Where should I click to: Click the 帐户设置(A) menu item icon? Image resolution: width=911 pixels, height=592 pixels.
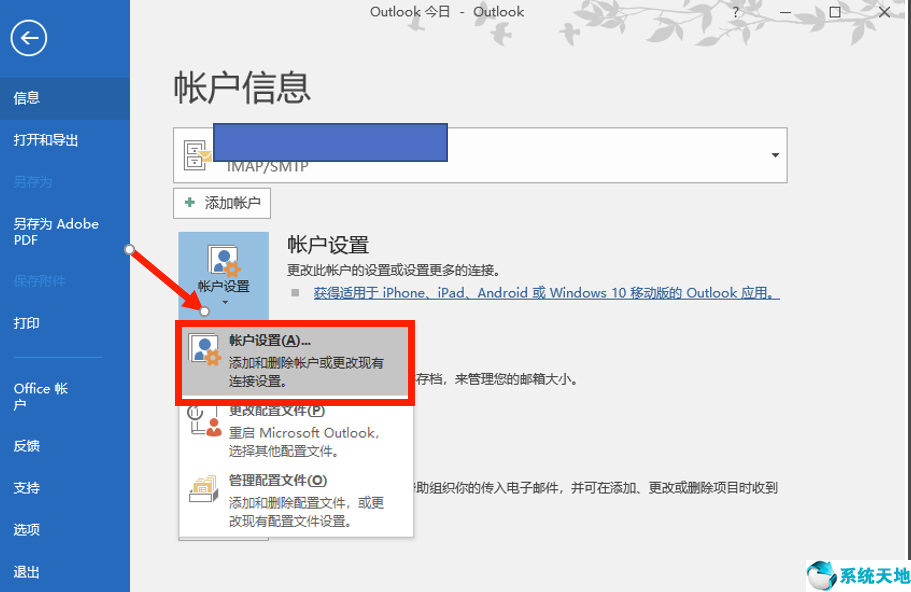[x=204, y=350]
